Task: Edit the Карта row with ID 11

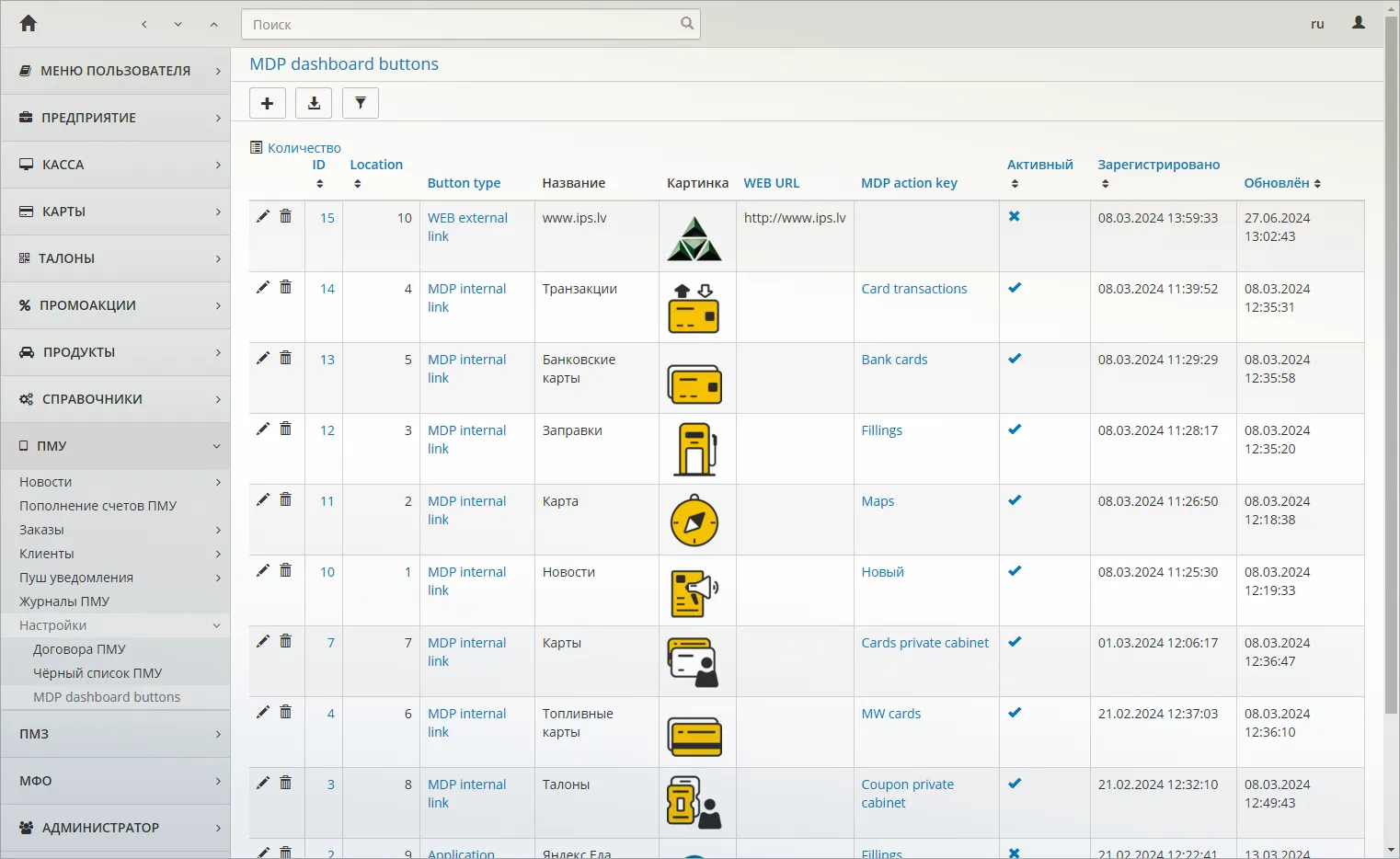Action: [x=263, y=499]
